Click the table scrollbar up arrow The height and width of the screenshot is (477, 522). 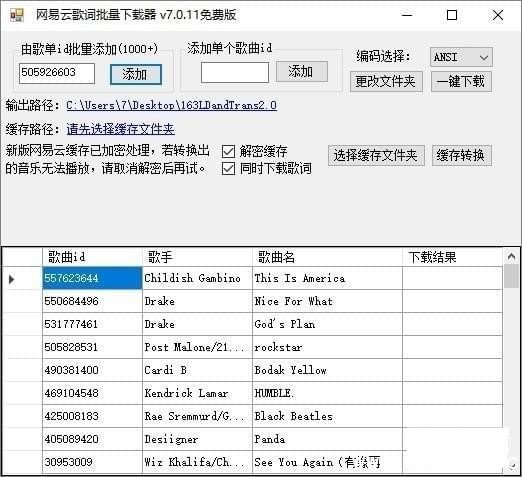pos(511,256)
